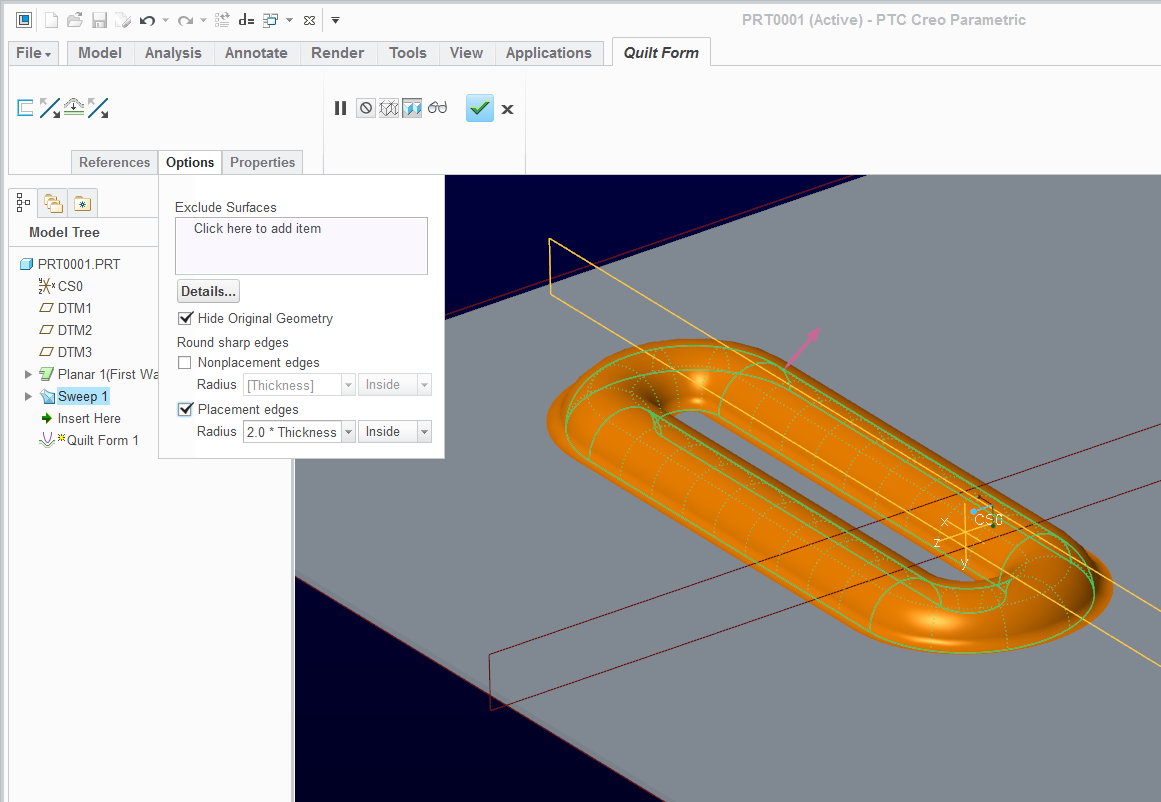Select the Quilt Form ribbon tab
This screenshot has width=1161, height=802.
[661, 52]
